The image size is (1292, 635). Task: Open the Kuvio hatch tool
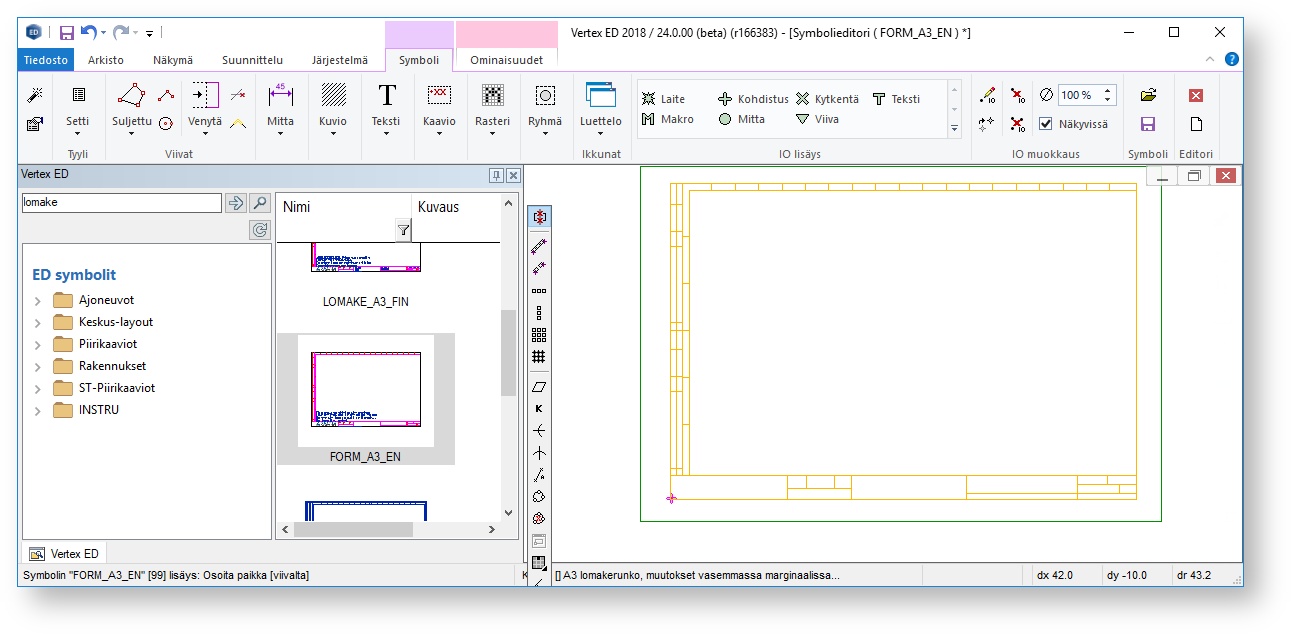(333, 104)
